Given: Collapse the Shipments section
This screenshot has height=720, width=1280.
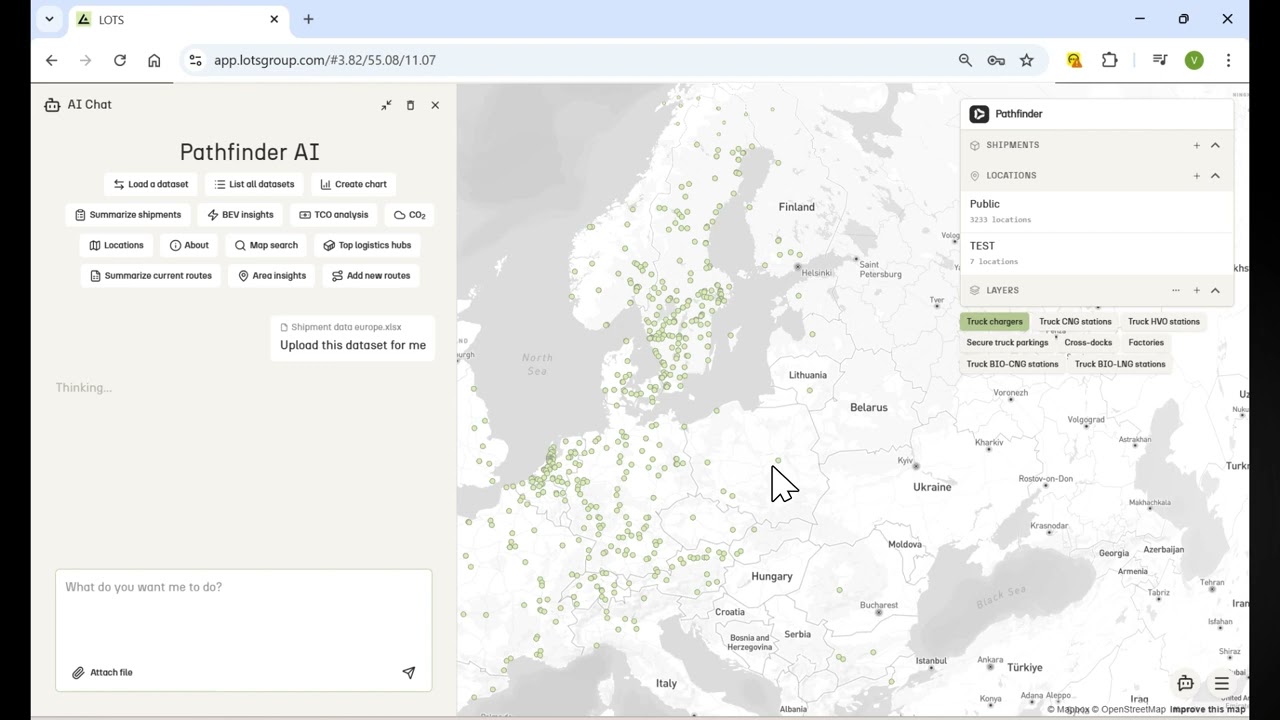Looking at the screenshot, I should 1215,145.
